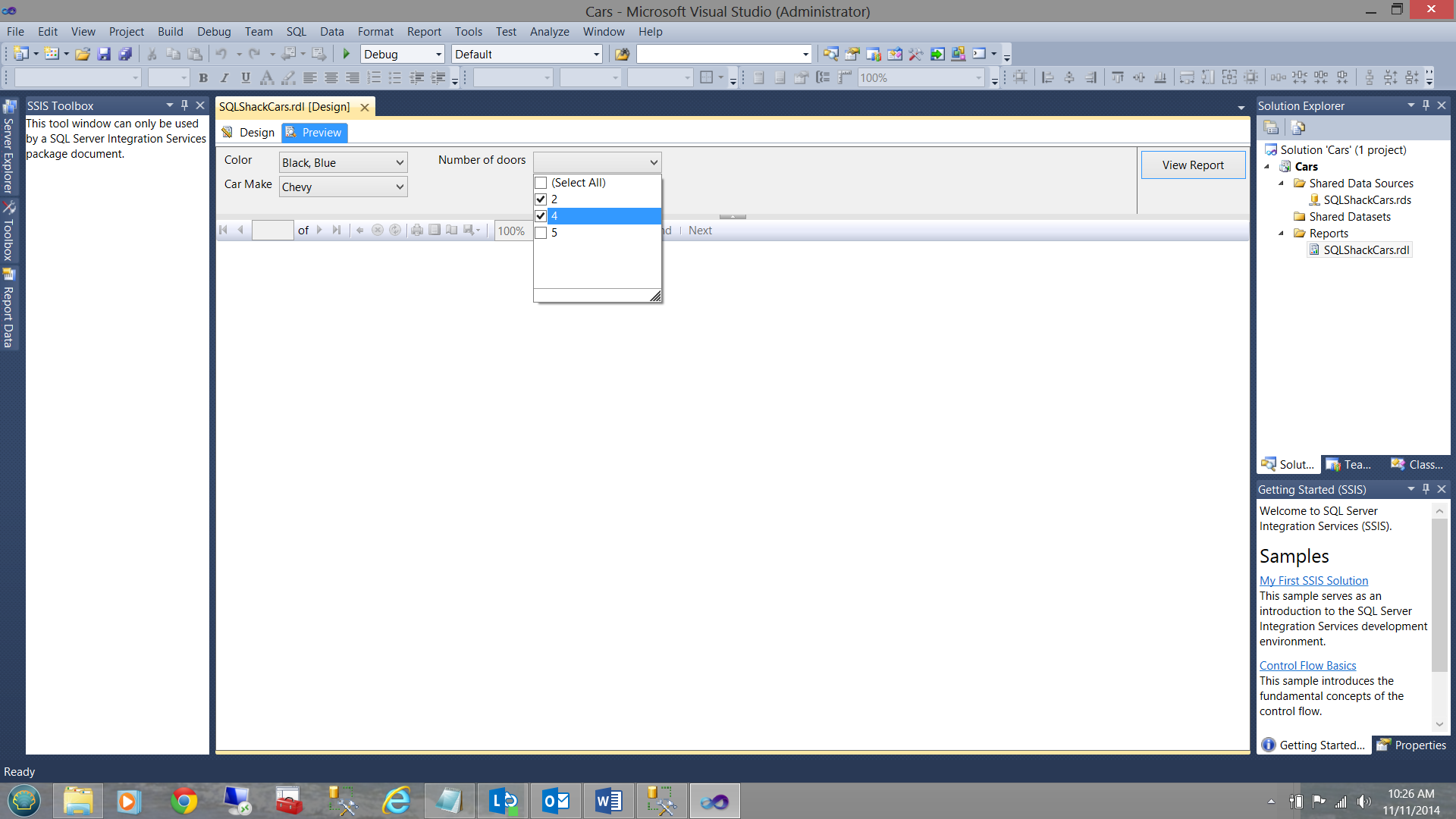Click the Save All toolbar icon
This screenshot has height=819, width=1456.
[126, 54]
